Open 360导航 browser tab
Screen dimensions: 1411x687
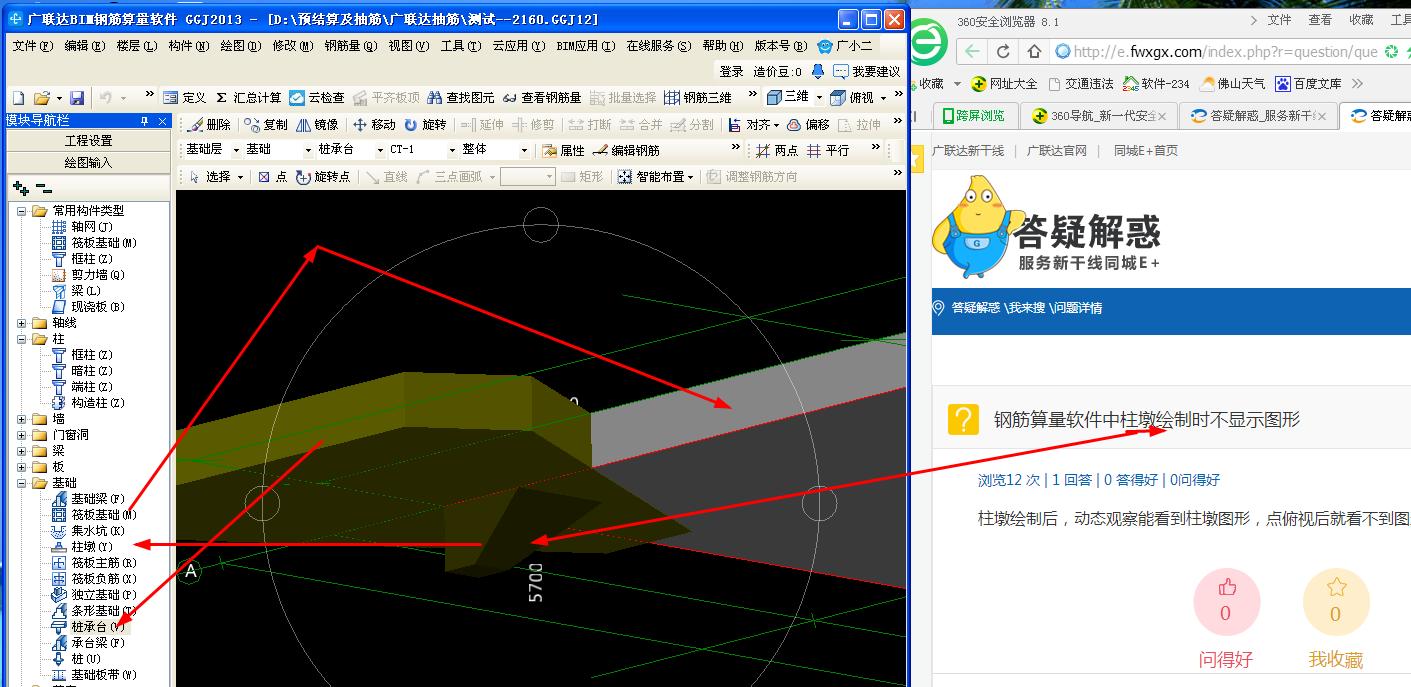point(1101,116)
